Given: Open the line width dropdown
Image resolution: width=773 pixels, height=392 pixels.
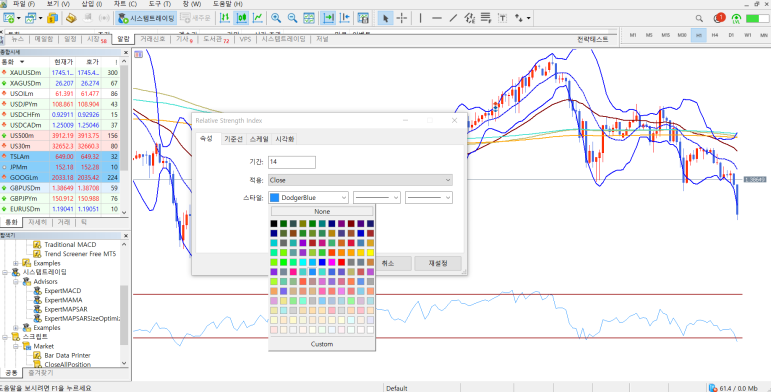Looking at the screenshot, I should click(x=428, y=198).
